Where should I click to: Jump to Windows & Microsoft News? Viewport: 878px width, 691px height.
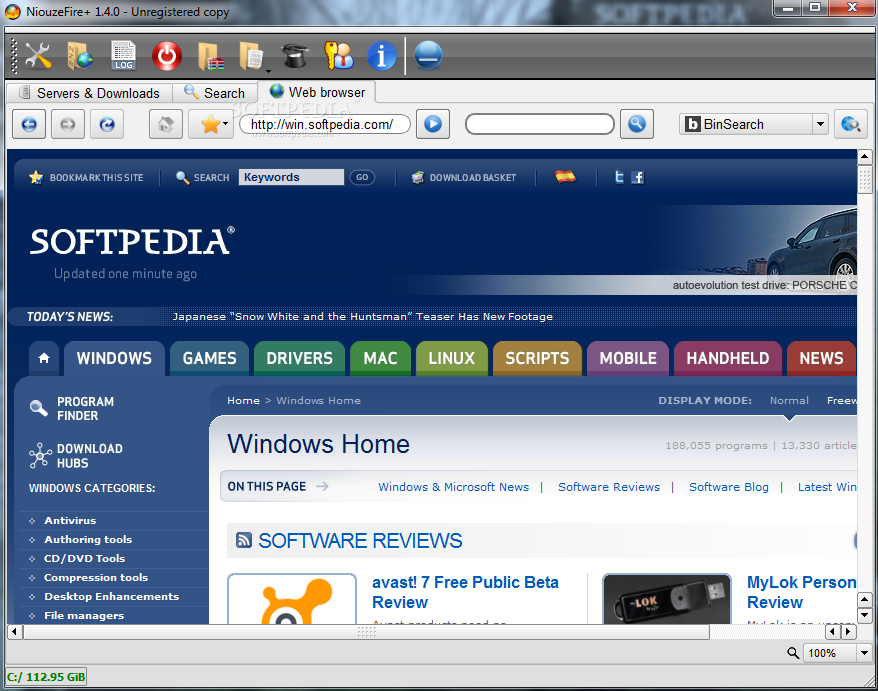(454, 487)
